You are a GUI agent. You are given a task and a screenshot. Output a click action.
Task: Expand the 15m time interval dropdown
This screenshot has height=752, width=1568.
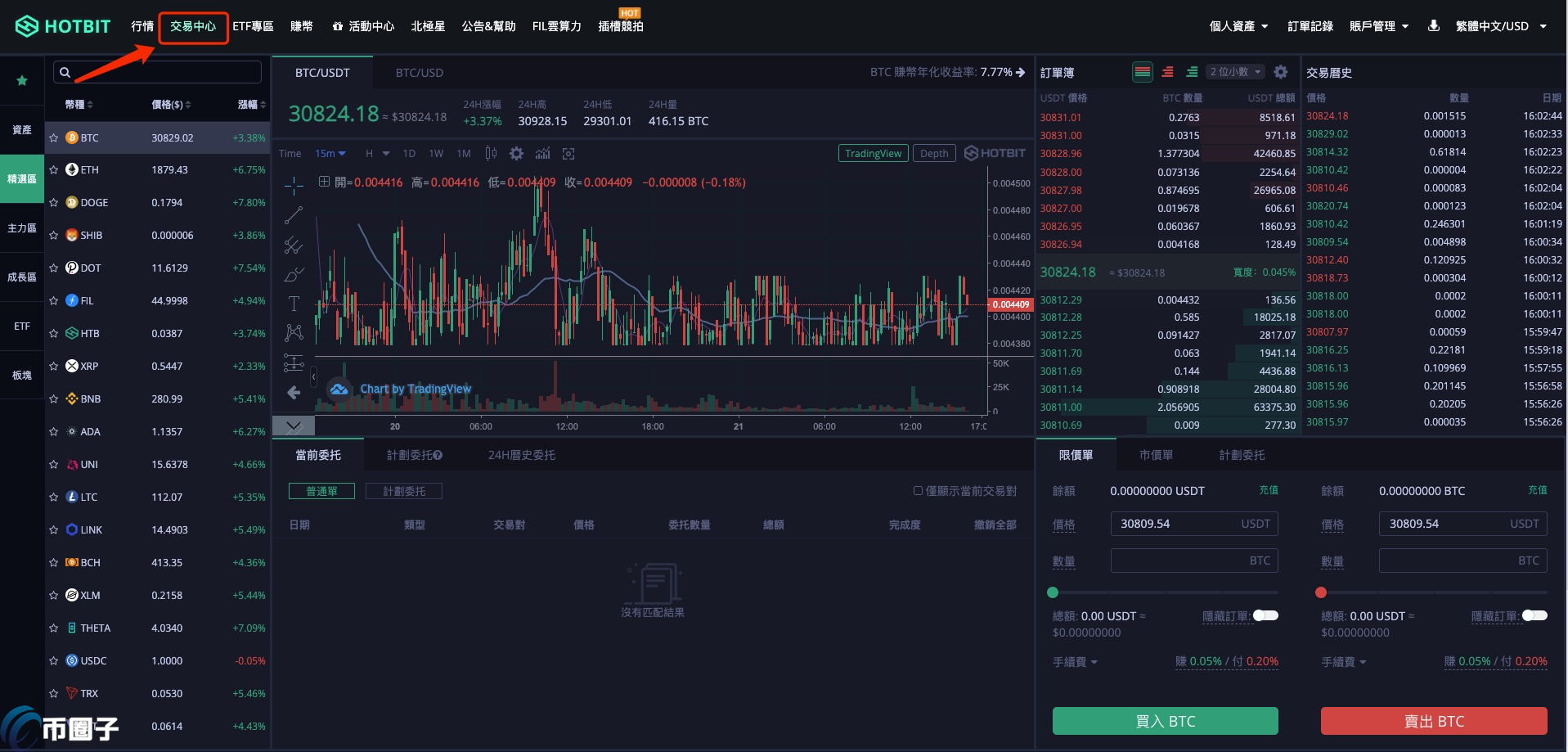pos(330,154)
